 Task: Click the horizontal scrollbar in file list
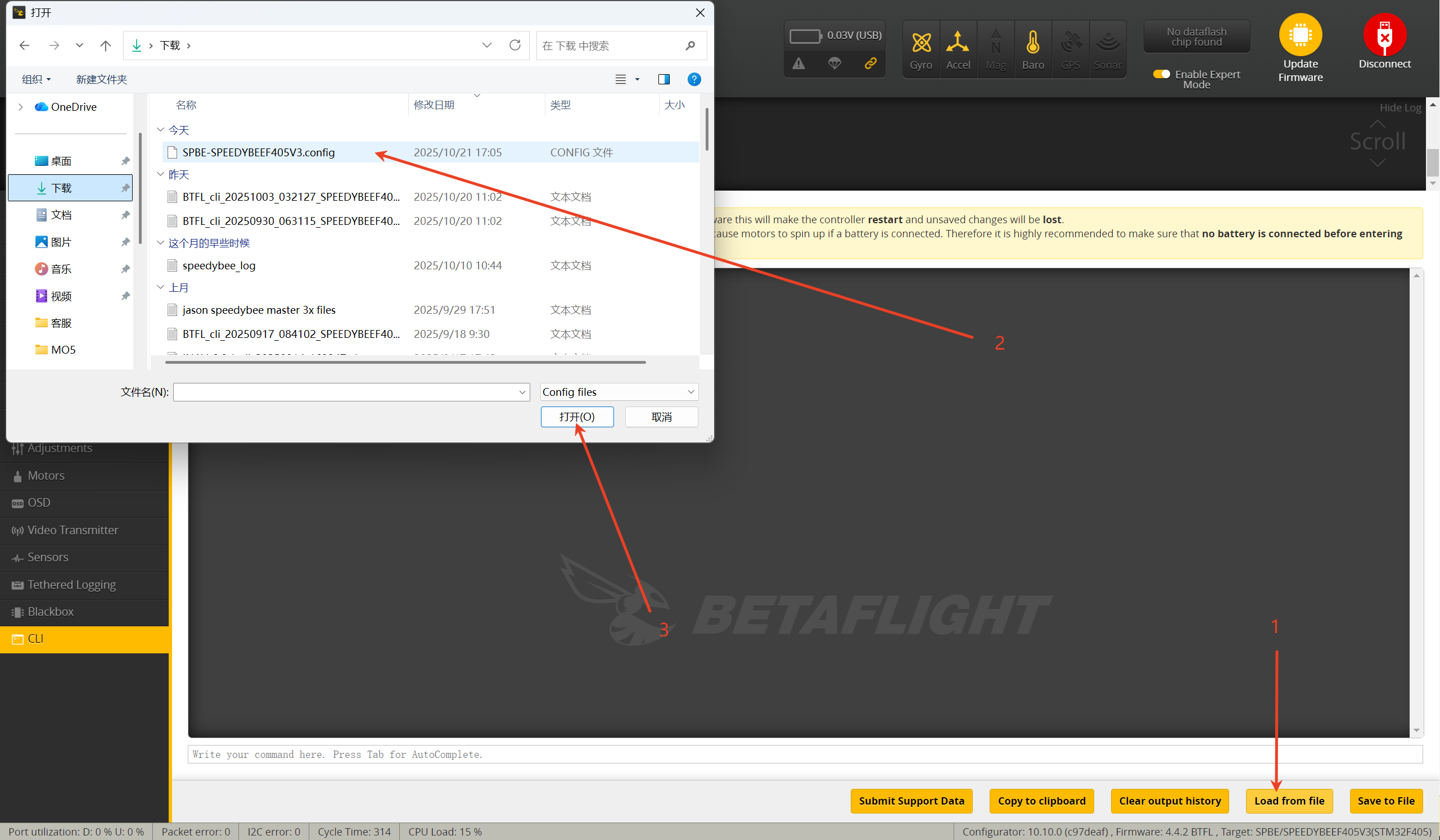(x=405, y=362)
